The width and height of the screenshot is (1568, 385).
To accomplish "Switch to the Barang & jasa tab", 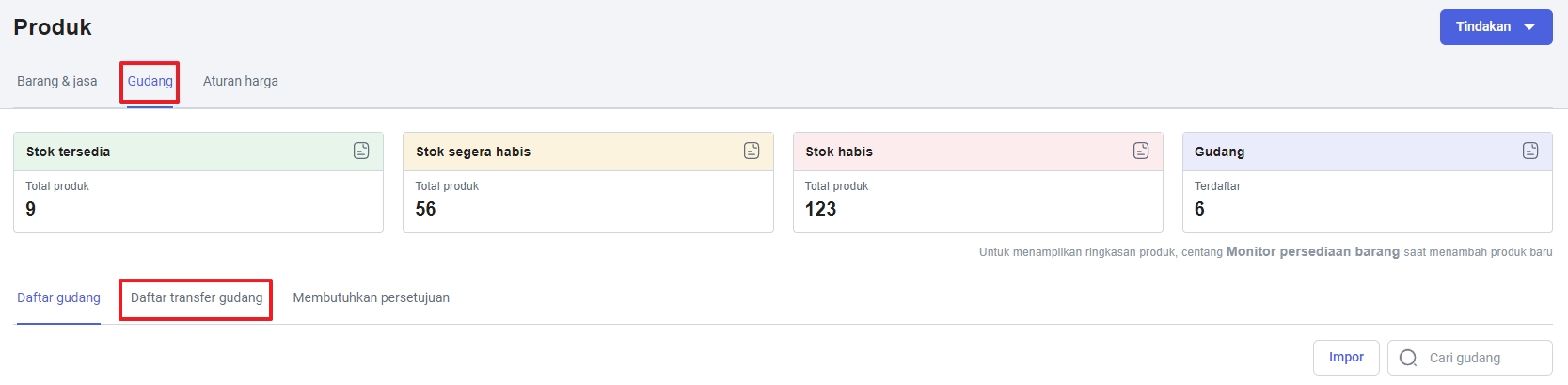I will [x=57, y=81].
